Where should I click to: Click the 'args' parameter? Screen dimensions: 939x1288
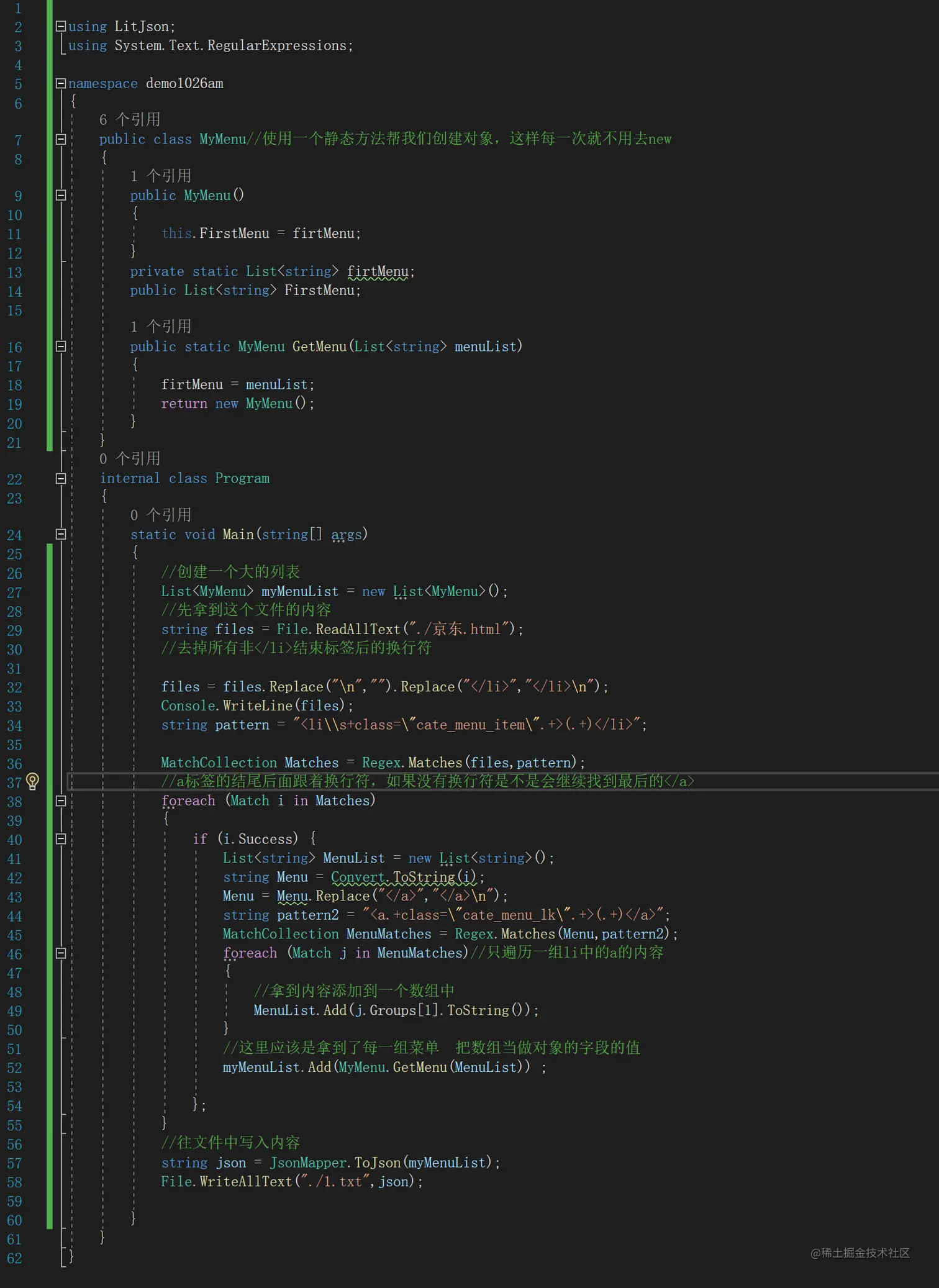click(x=347, y=534)
